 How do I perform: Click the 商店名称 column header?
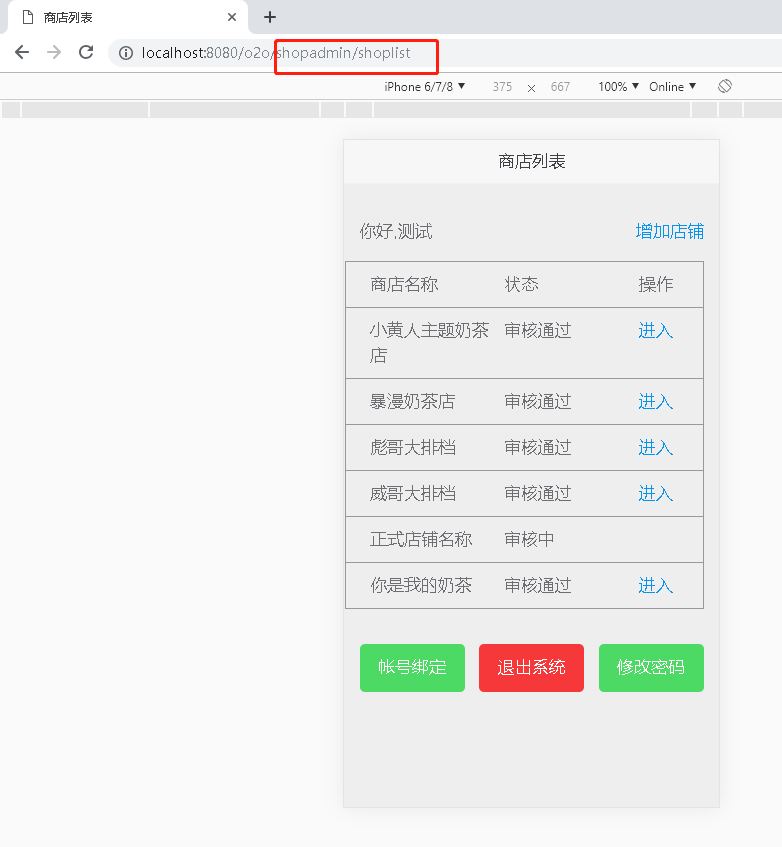[404, 285]
